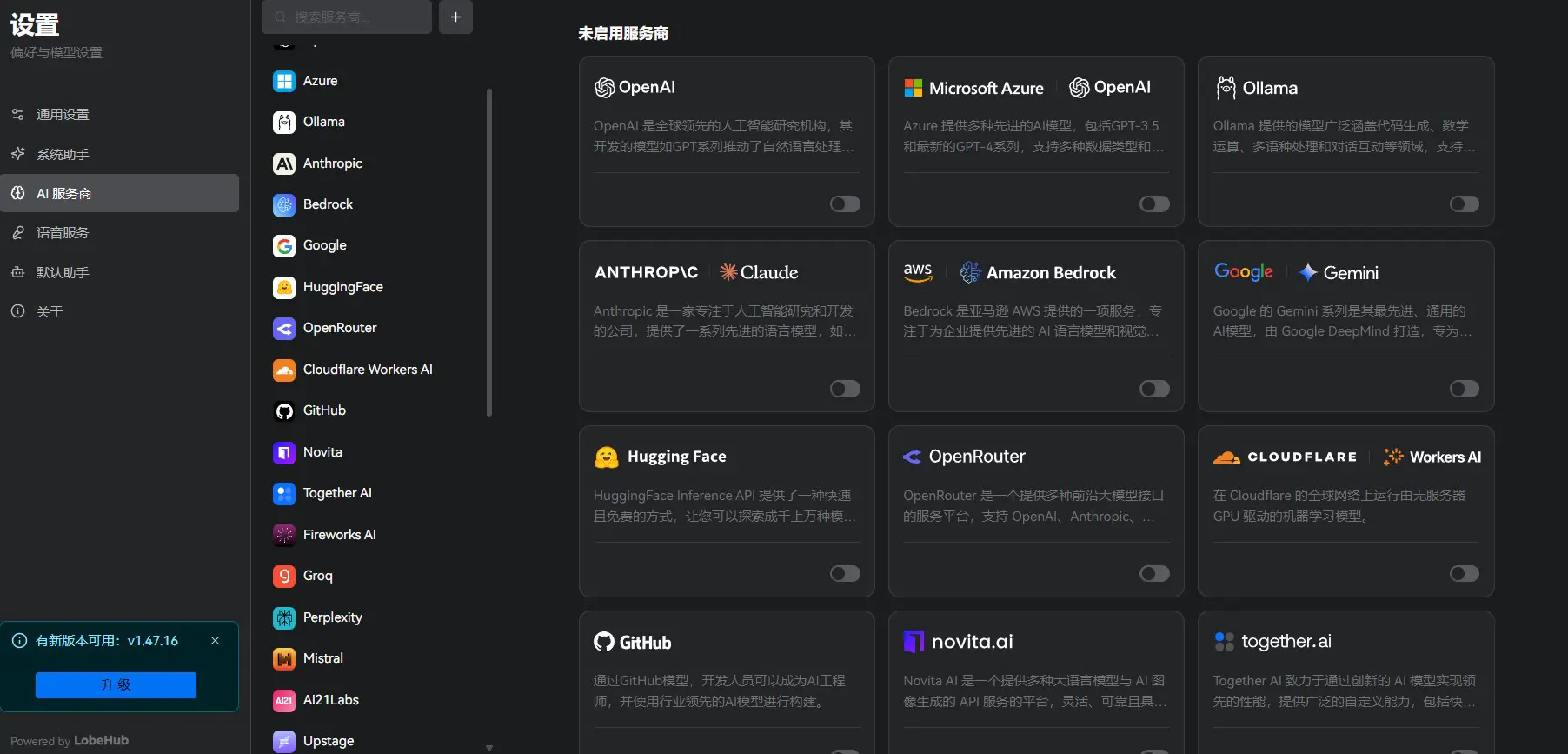
Task: Click the plus icon to add provider
Action: coord(455,17)
